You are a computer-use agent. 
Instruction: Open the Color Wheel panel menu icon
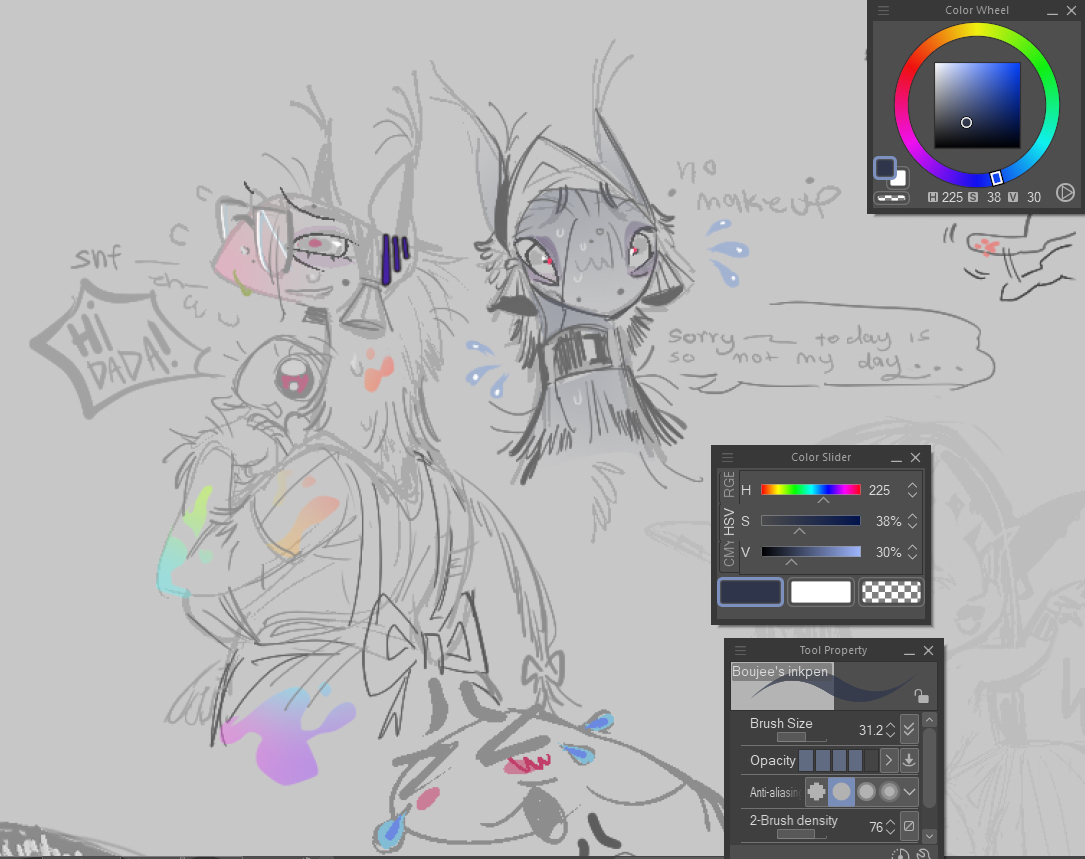coord(883,10)
